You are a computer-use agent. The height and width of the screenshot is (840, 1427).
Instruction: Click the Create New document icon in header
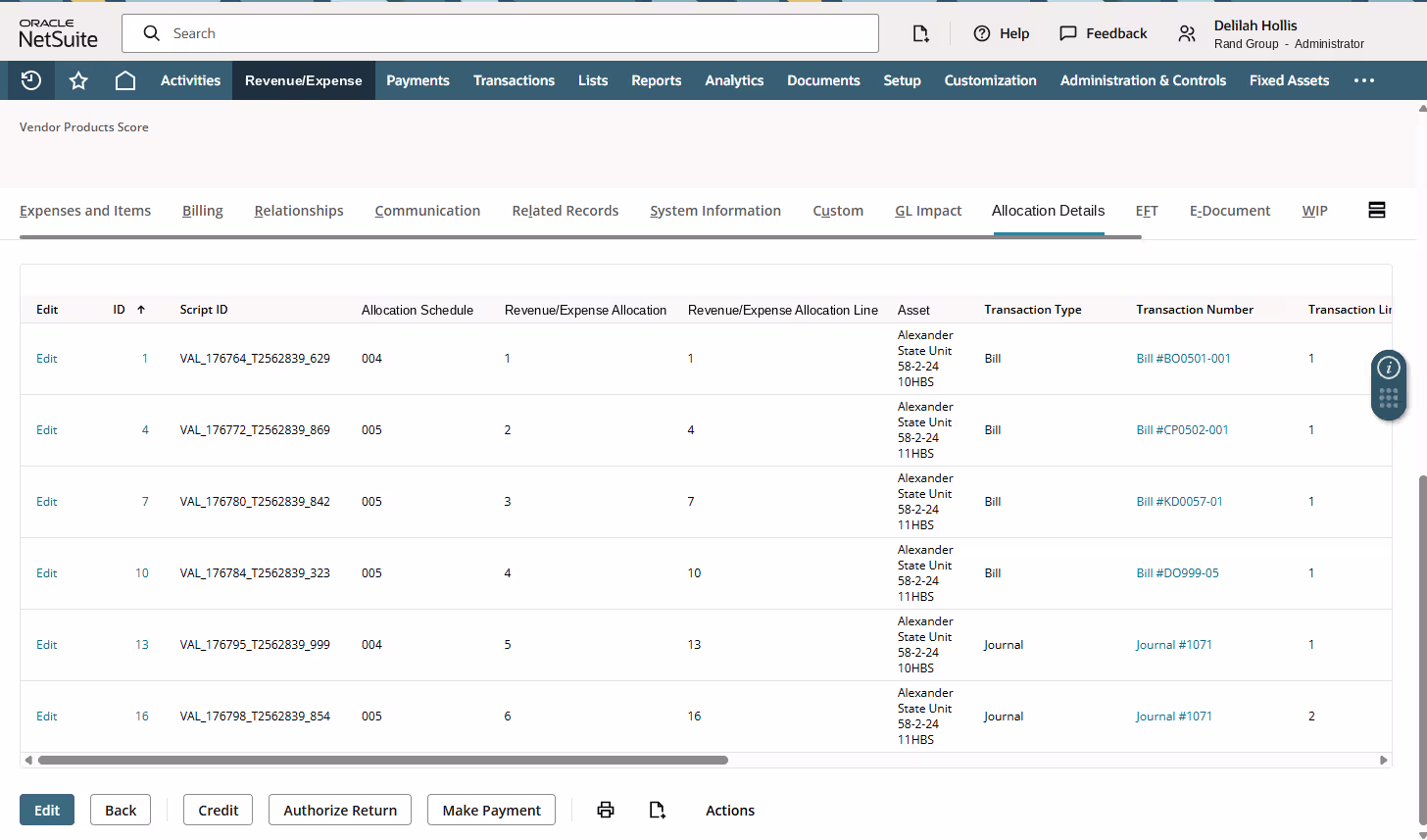coord(920,33)
